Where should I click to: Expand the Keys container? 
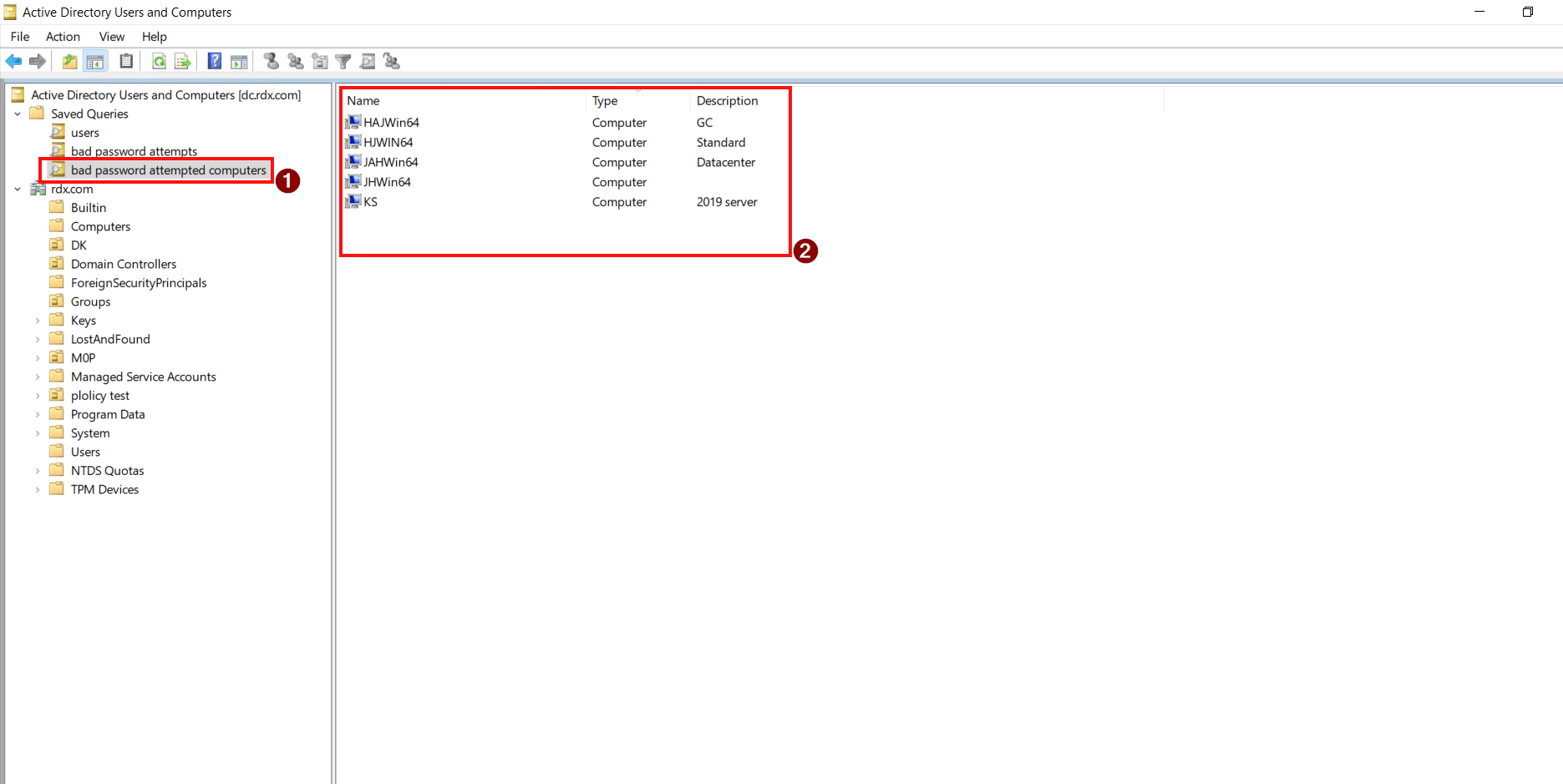pyautogui.click(x=38, y=320)
